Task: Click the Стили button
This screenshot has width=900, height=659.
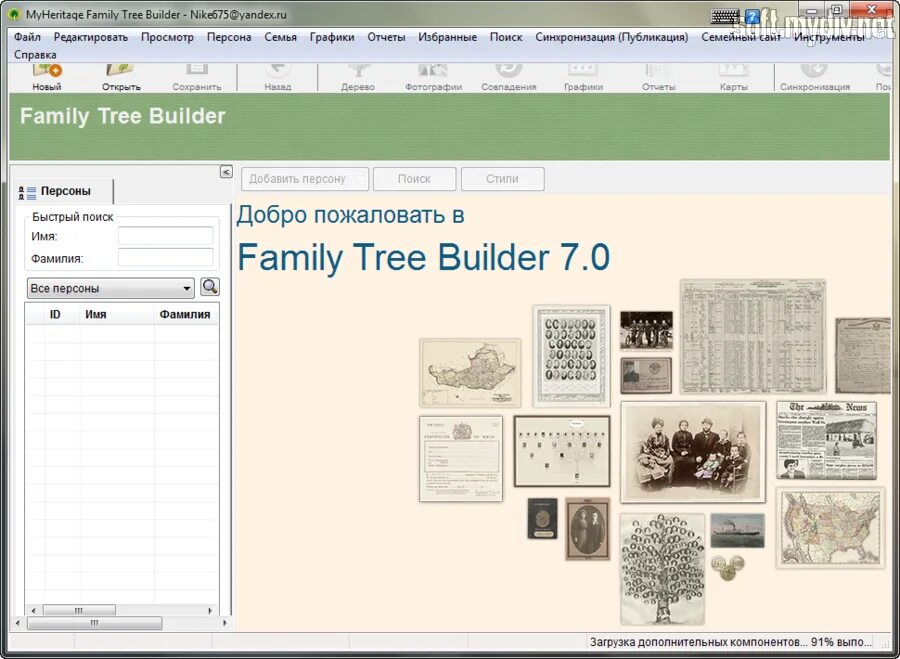Action: pos(502,179)
